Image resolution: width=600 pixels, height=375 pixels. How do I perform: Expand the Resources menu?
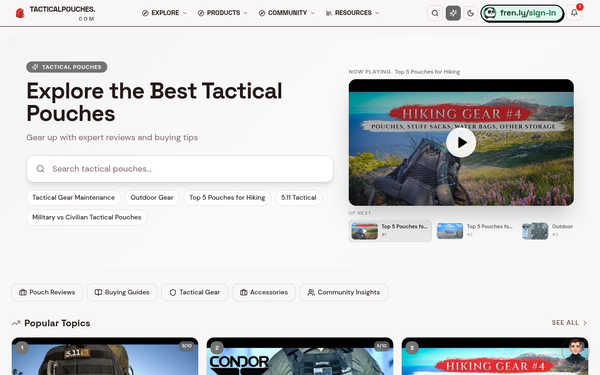352,13
